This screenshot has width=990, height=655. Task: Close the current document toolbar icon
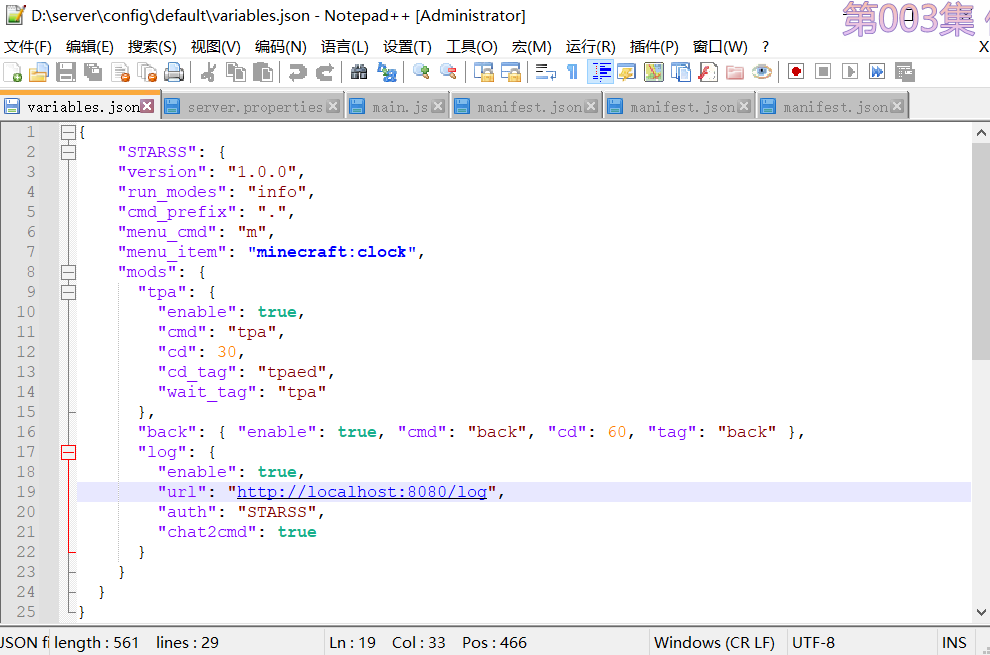(x=120, y=73)
